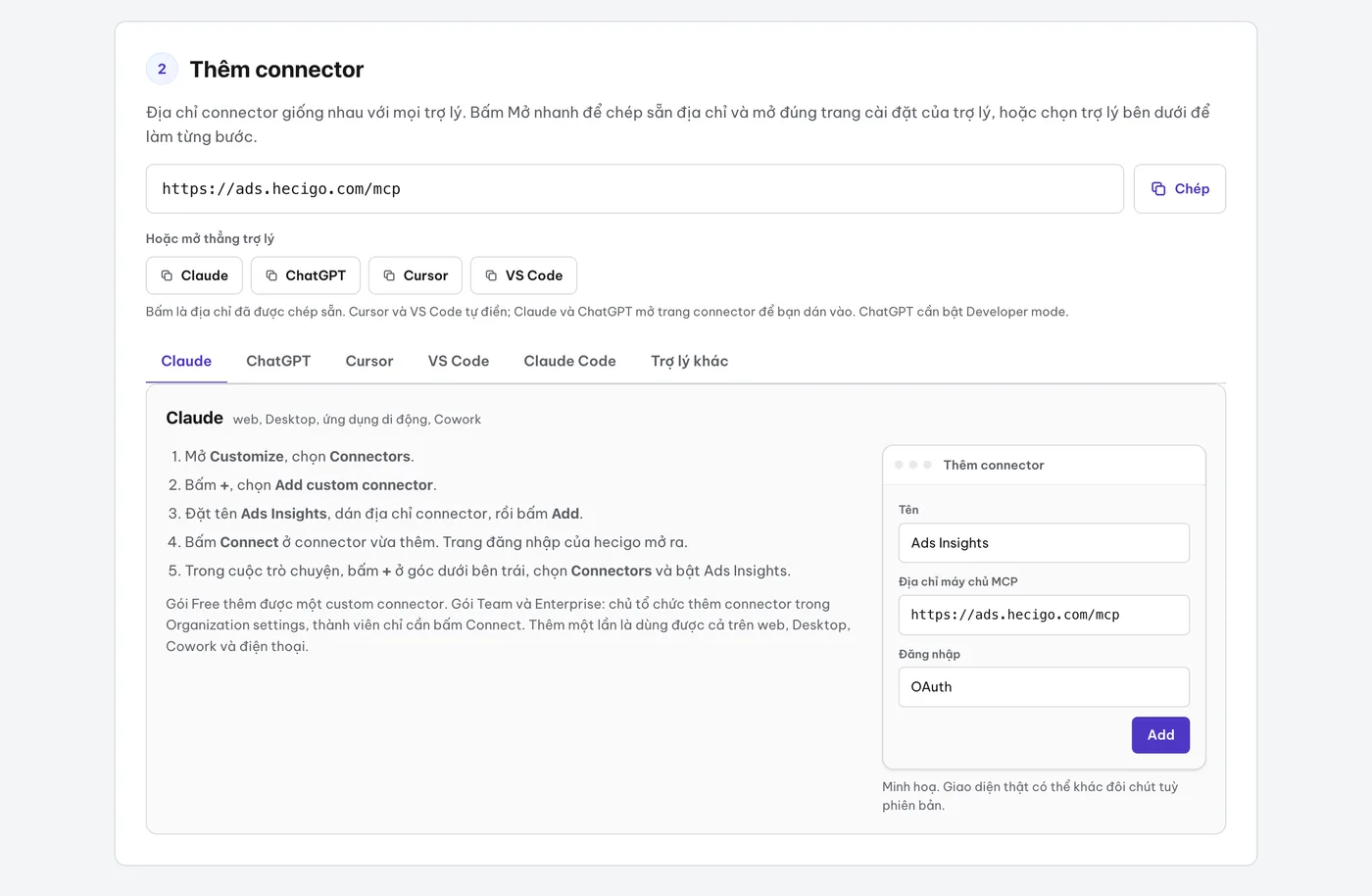Click the copy icon on the VS Code quick-open button
The height and width of the screenshot is (896, 1372).
[491, 275]
